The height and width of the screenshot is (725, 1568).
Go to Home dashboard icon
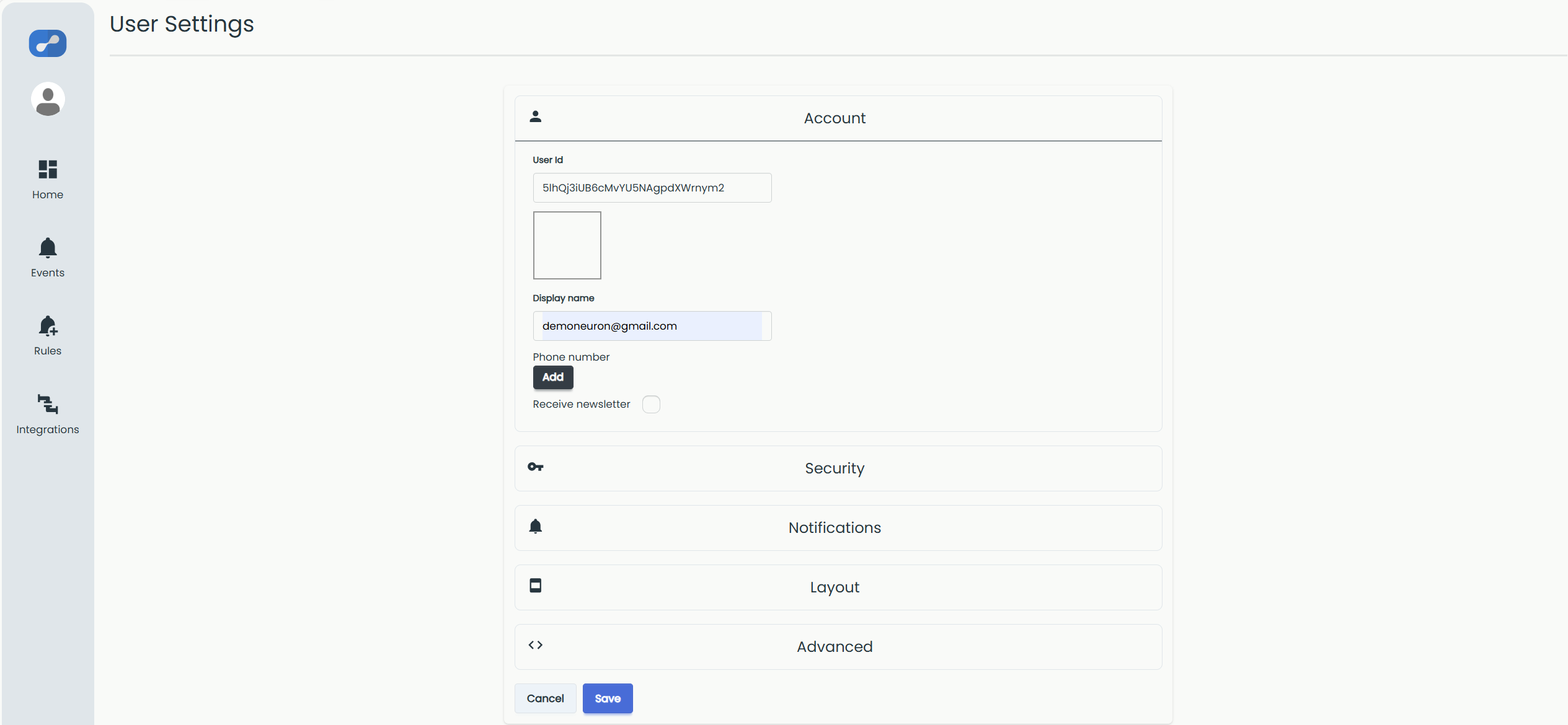click(x=48, y=169)
